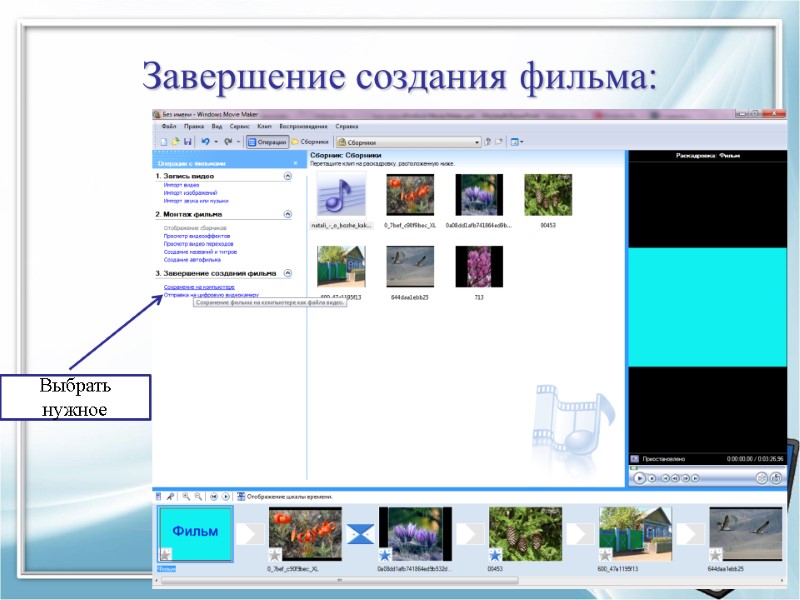Screen dimensions: 800x600
Task: Save the project using the floppy disk icon
Action: tap(187, 142)
